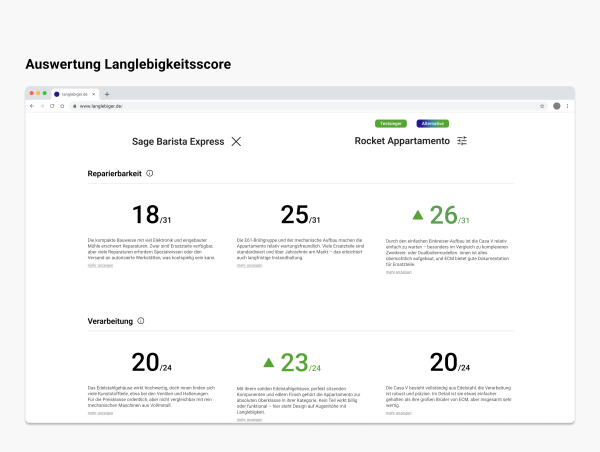Open a new browser tab
This screenshot has height=452, width=600.
click(x=107, y=94)
